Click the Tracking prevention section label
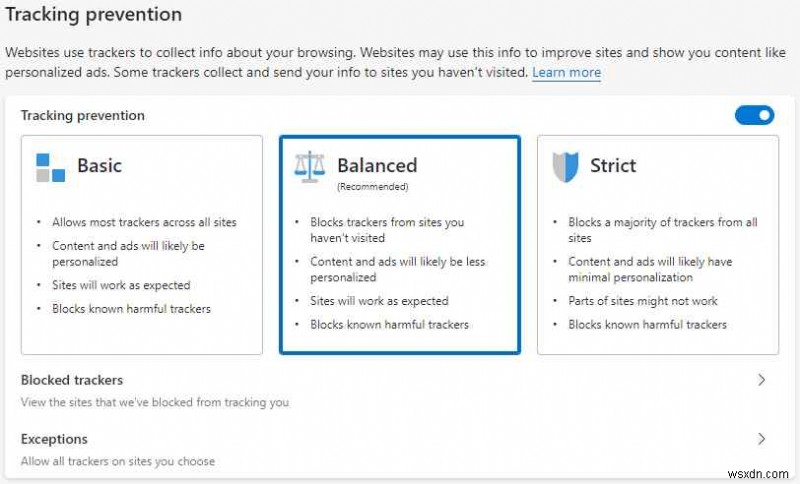The image size is (800, 484). point(83,116)
